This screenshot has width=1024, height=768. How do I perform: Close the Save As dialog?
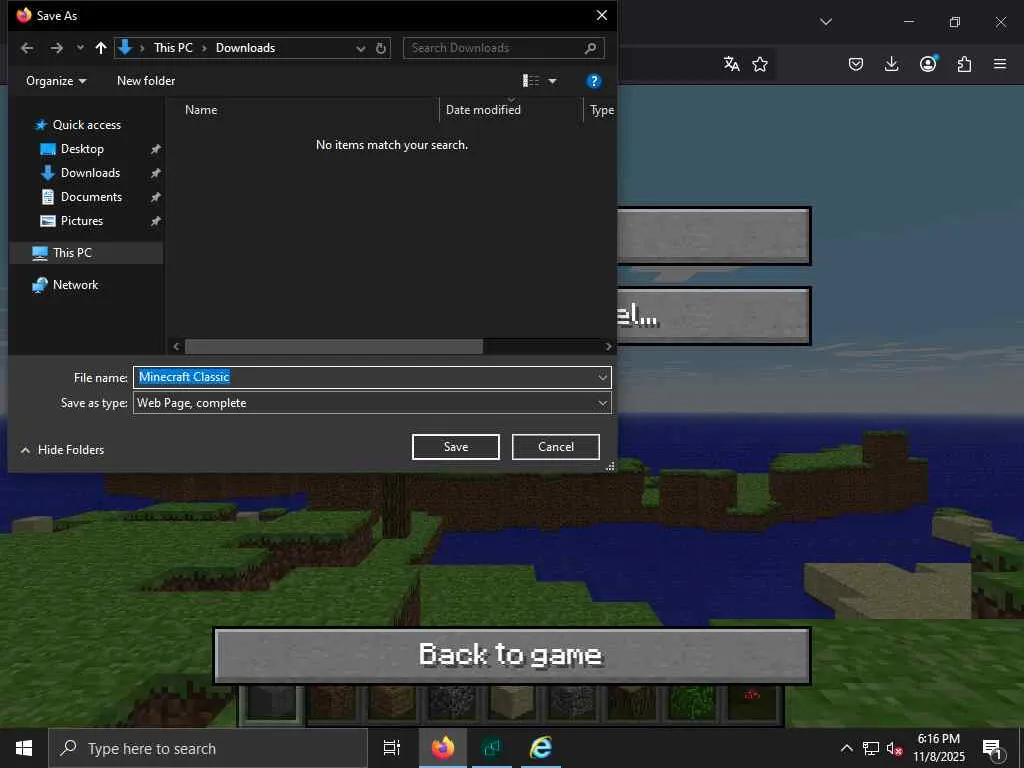602,15
